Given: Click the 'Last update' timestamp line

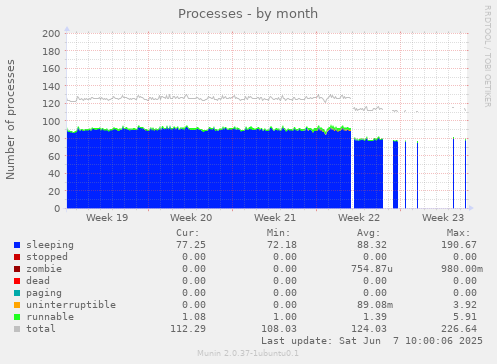Looking at the screenshot, I should click(x=372, y=341).
